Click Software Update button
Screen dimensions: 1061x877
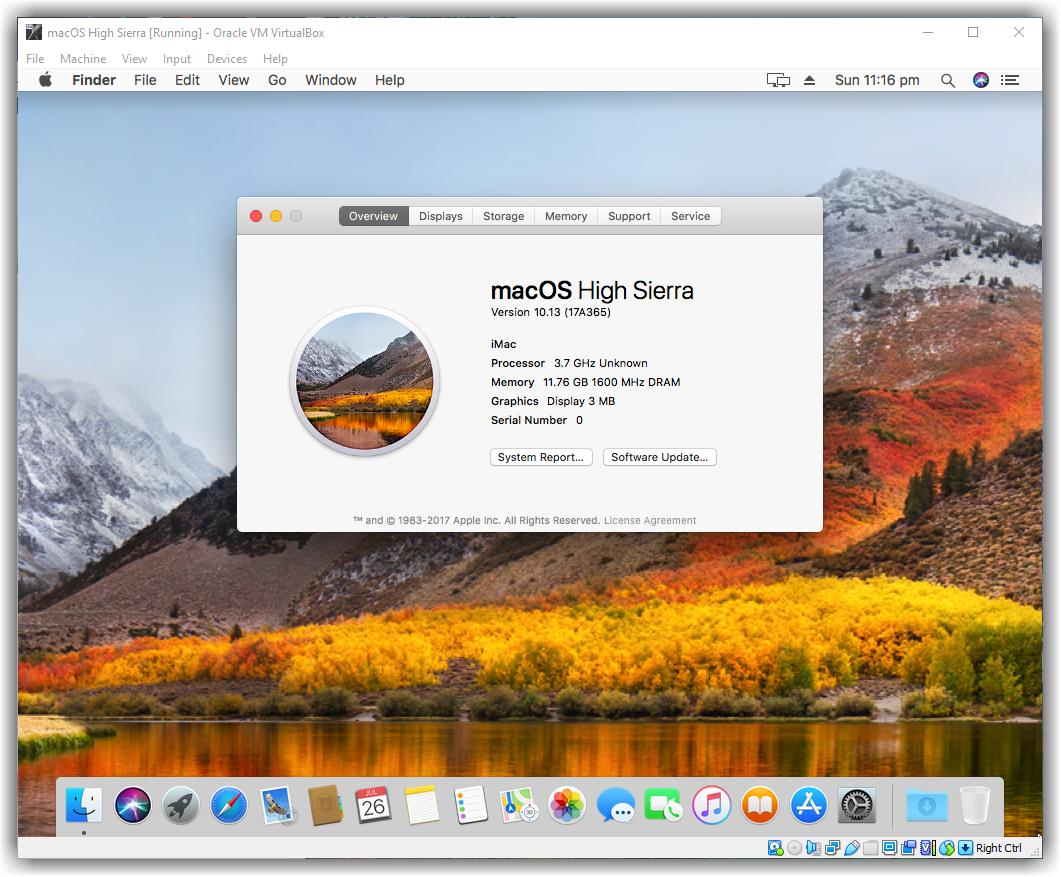point(660,457)
